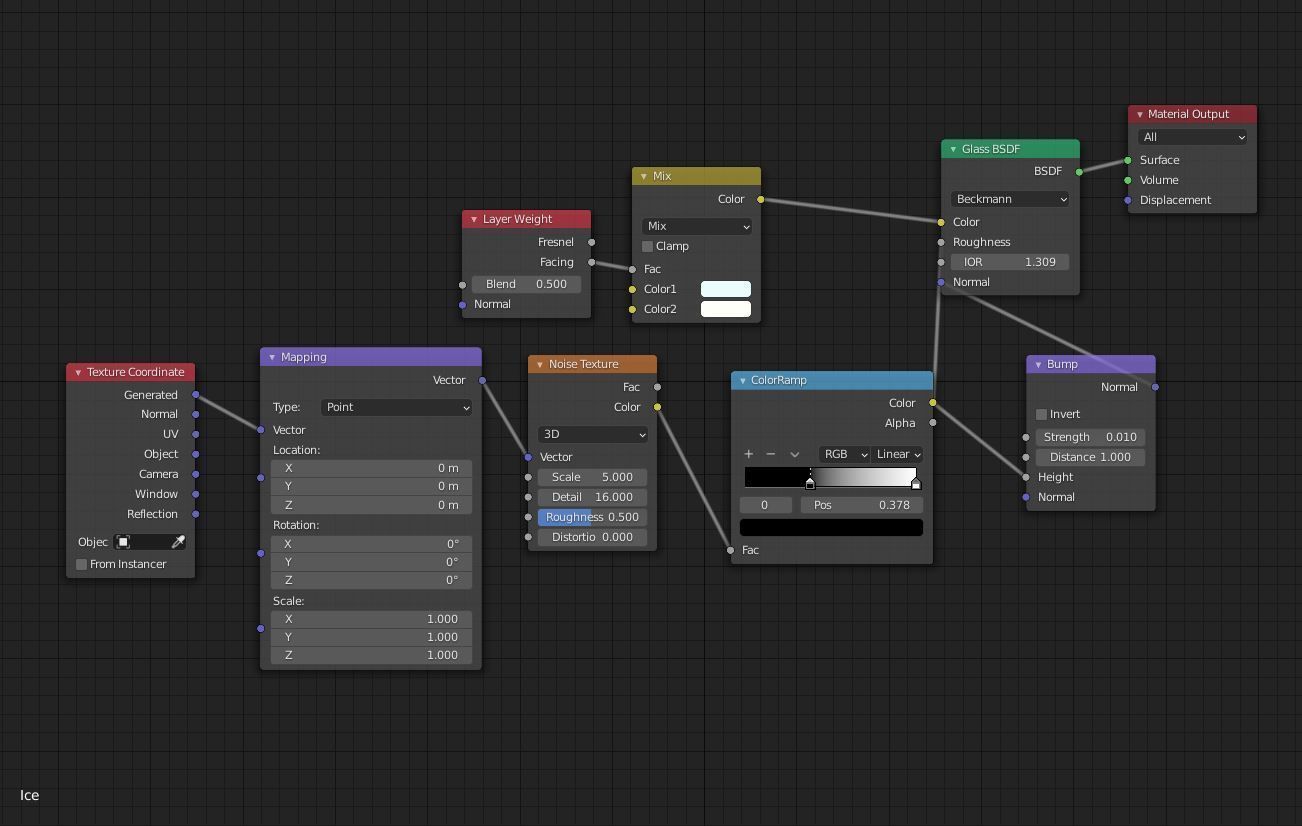Click the Ice material label
The width and height of the screenshot is (1302, 826).
(30, 795)
